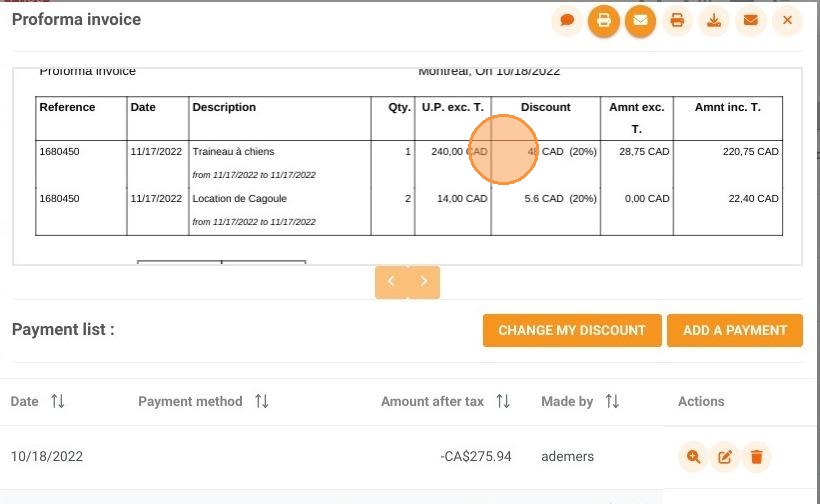Image resolution: width=820 pixels, height=504 pixels.
Task: Click the Reference column header
Action: 67,107
